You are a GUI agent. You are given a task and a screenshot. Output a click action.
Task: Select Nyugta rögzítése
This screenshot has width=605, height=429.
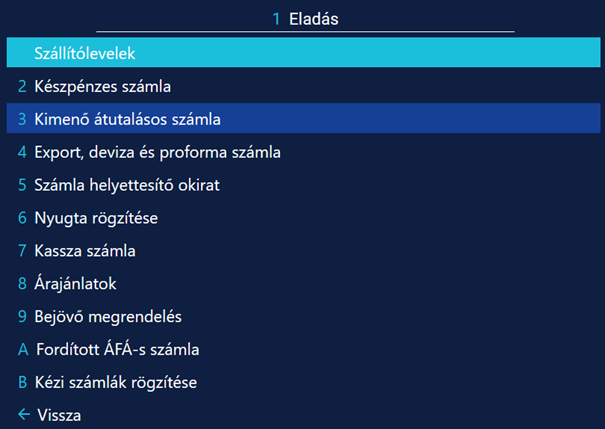point(96,218)
